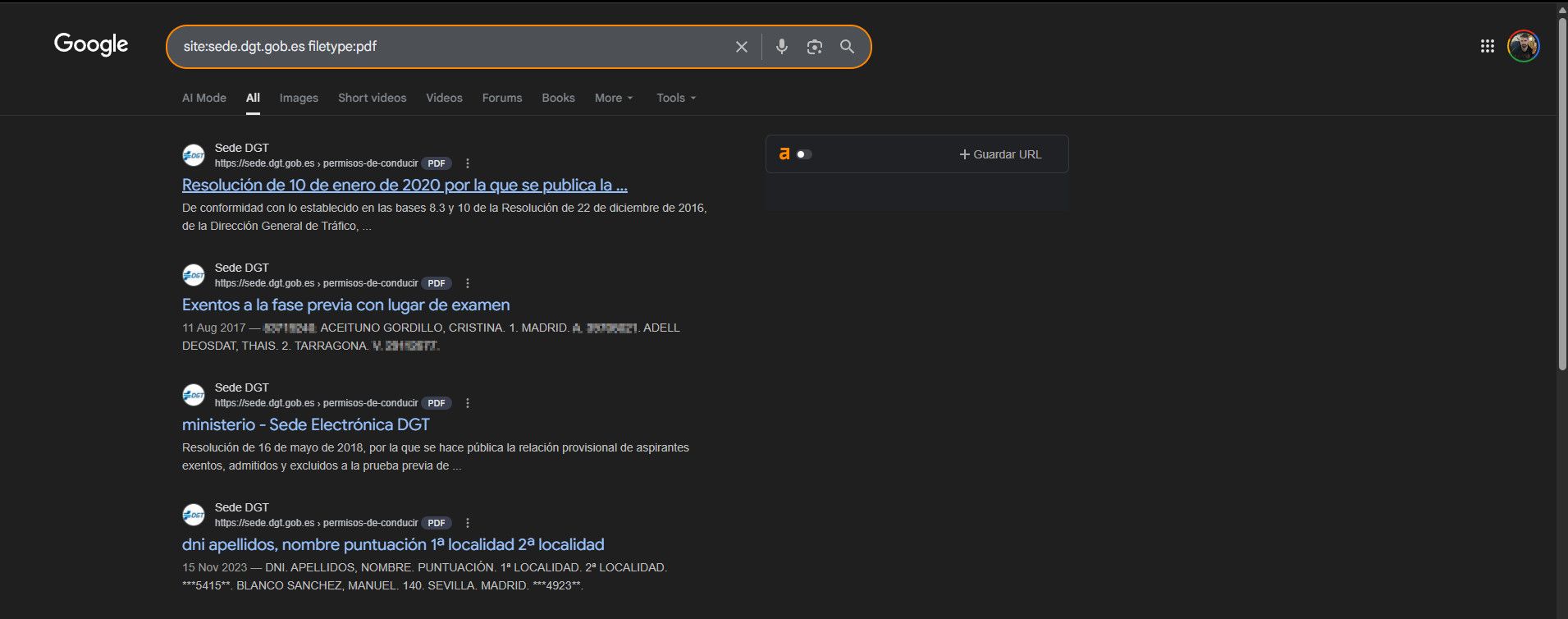Switch to the AI Mode tab

click(204, 98)
